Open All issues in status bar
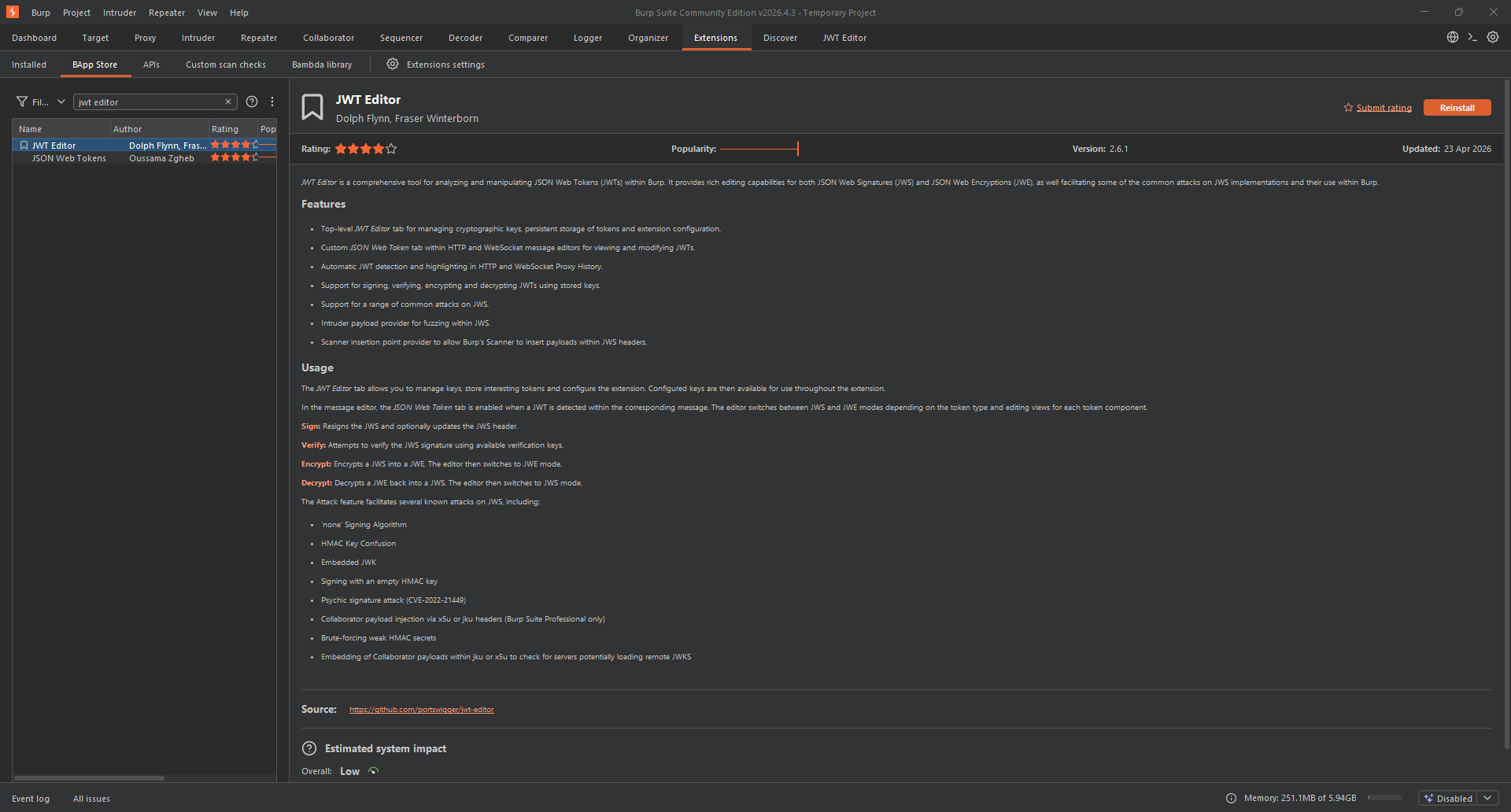Image resolution: width=1511 pixels, height=812 pixels. click(x=92, y=799)
